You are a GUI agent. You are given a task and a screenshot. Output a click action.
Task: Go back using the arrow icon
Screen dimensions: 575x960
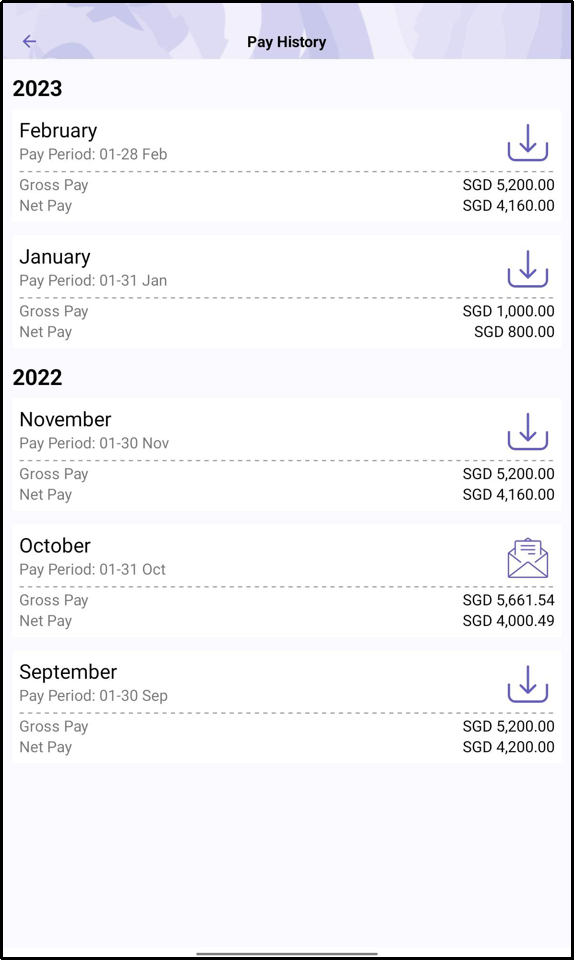tap(29, 42)
